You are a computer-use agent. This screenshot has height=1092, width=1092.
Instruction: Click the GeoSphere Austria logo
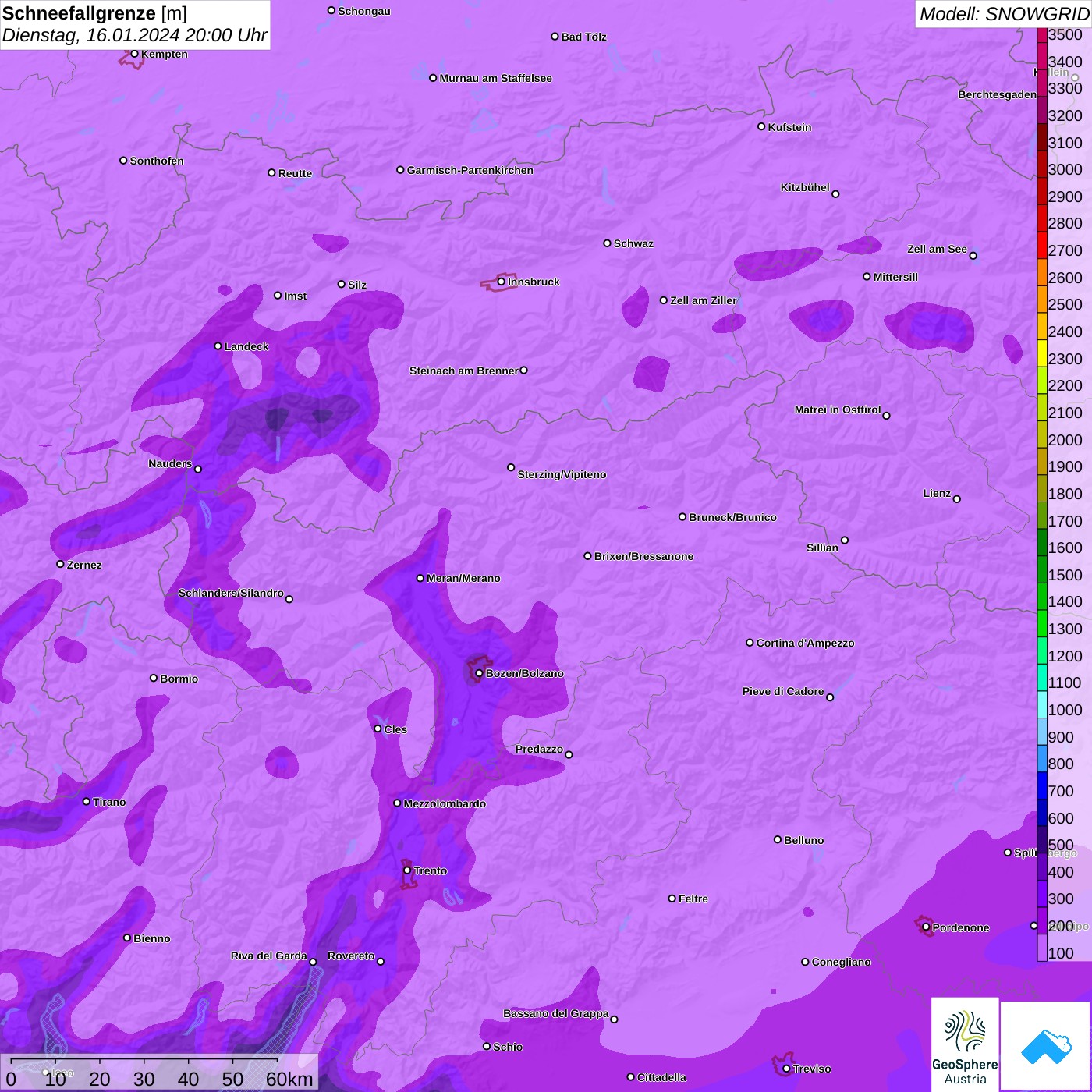click(965, 1044)
